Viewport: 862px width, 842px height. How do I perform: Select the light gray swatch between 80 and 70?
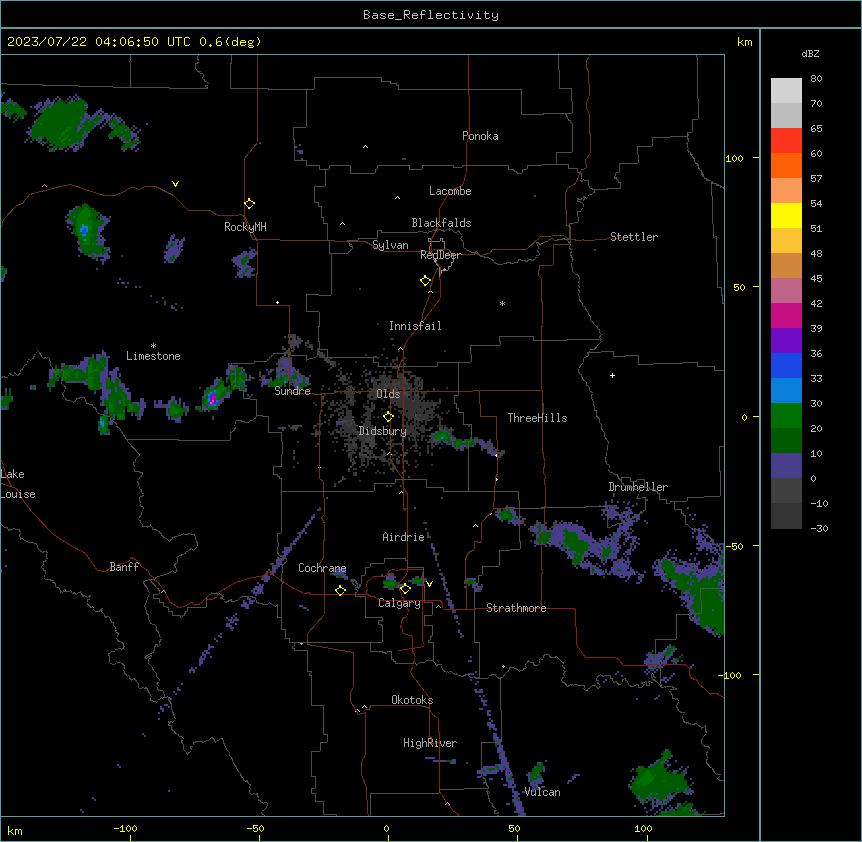pyautogui.click(x=786, y=91)
